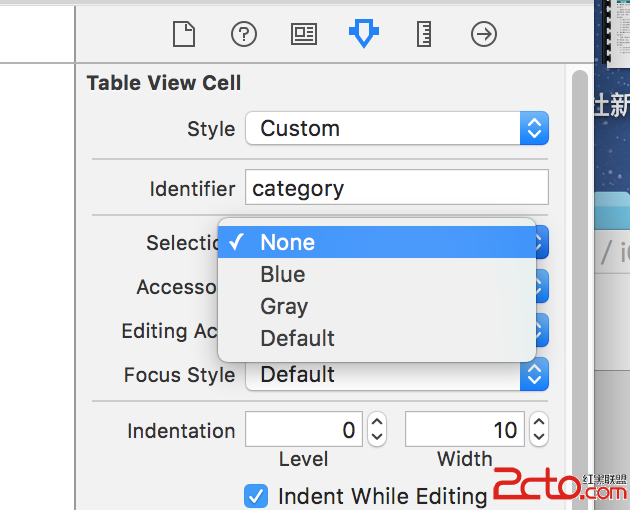Click the Indentation Level field
630x510 pixels.
(303, 431)
